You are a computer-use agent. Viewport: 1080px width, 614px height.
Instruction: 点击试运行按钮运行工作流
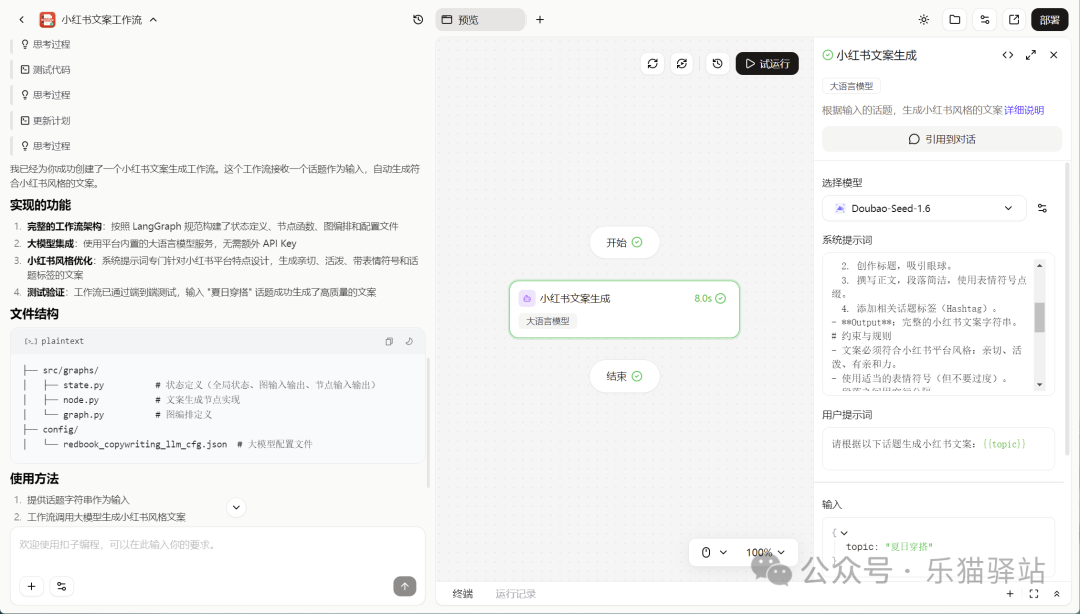(767, 62)
